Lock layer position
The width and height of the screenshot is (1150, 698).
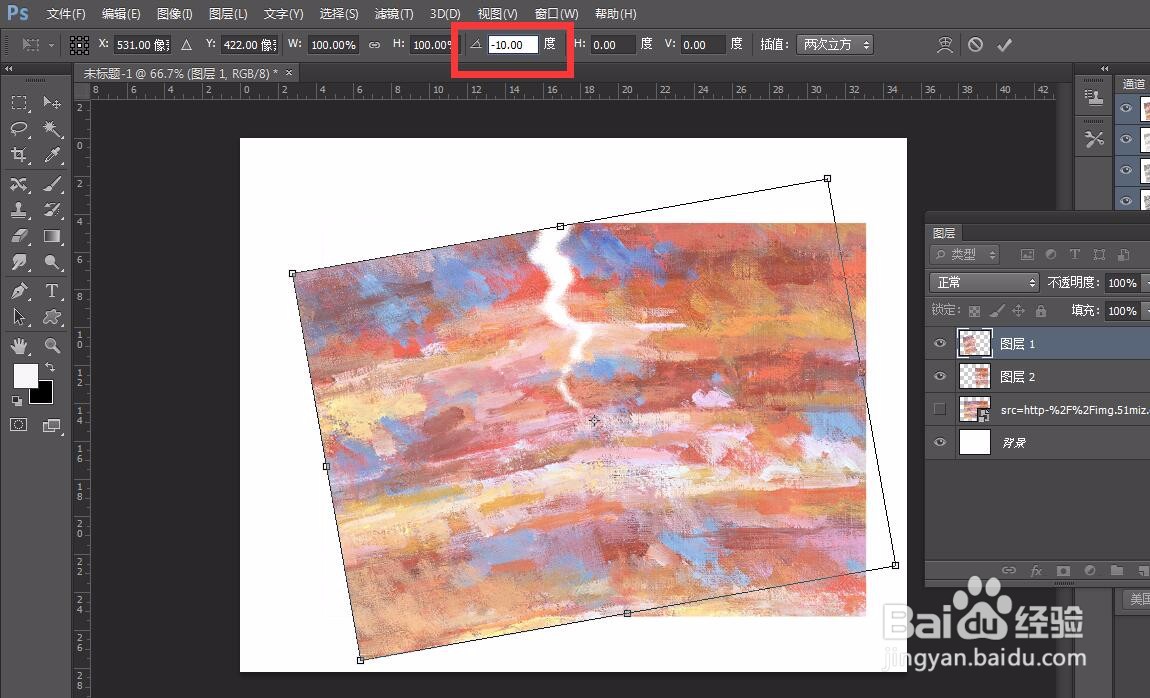point(1019,311)
